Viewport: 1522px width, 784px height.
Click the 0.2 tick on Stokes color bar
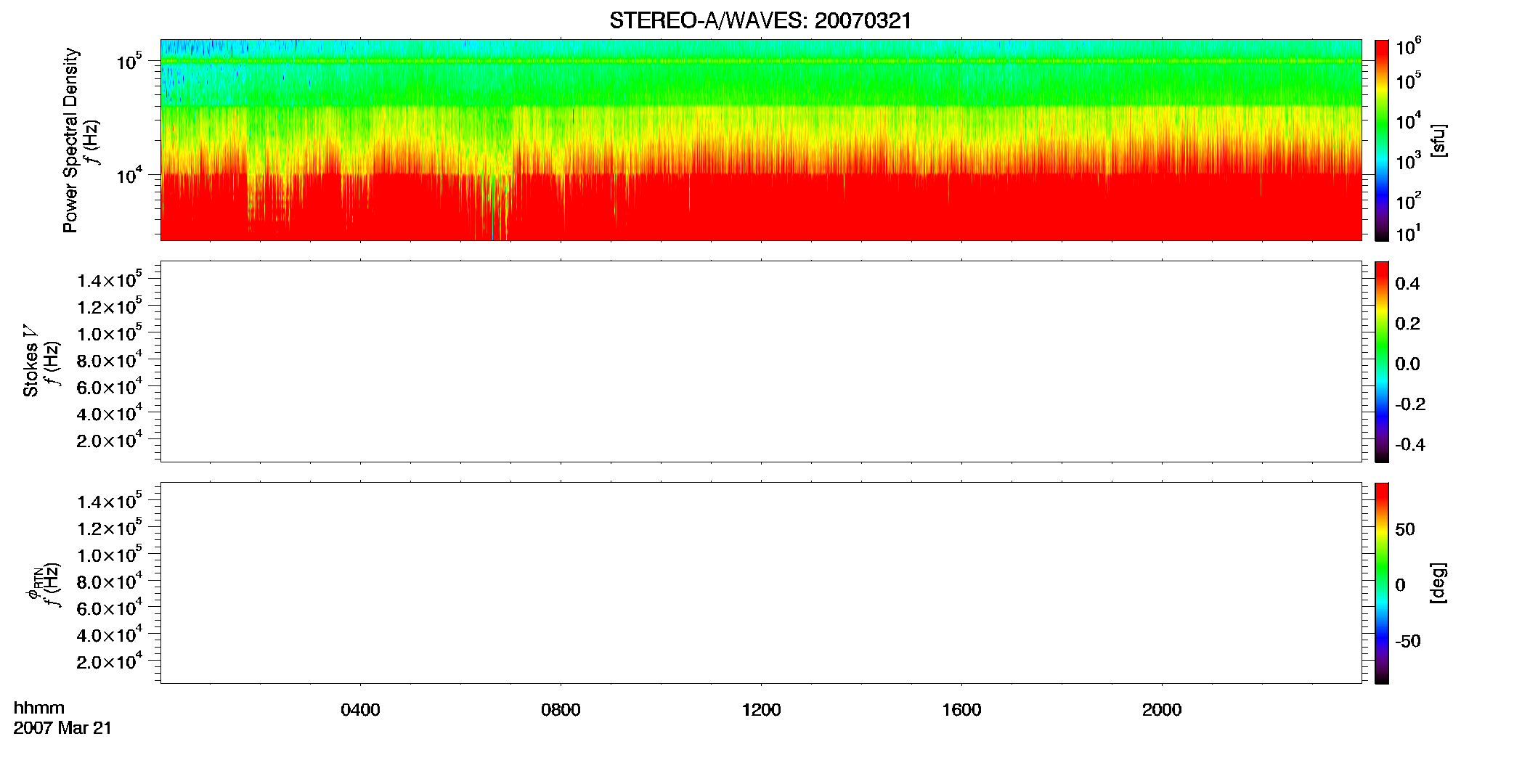pos(1407,324)
